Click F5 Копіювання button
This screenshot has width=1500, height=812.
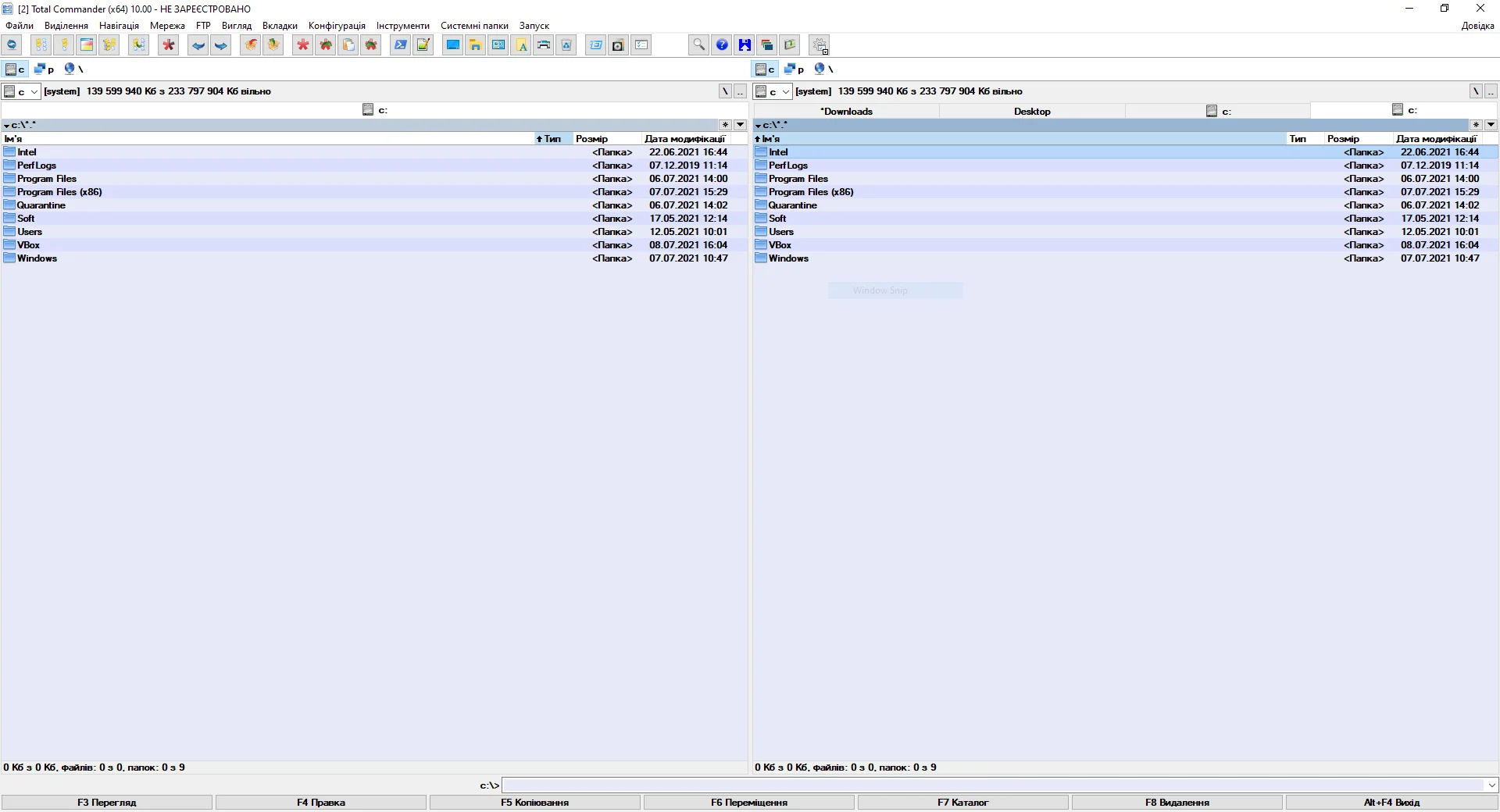pos(535,803)
